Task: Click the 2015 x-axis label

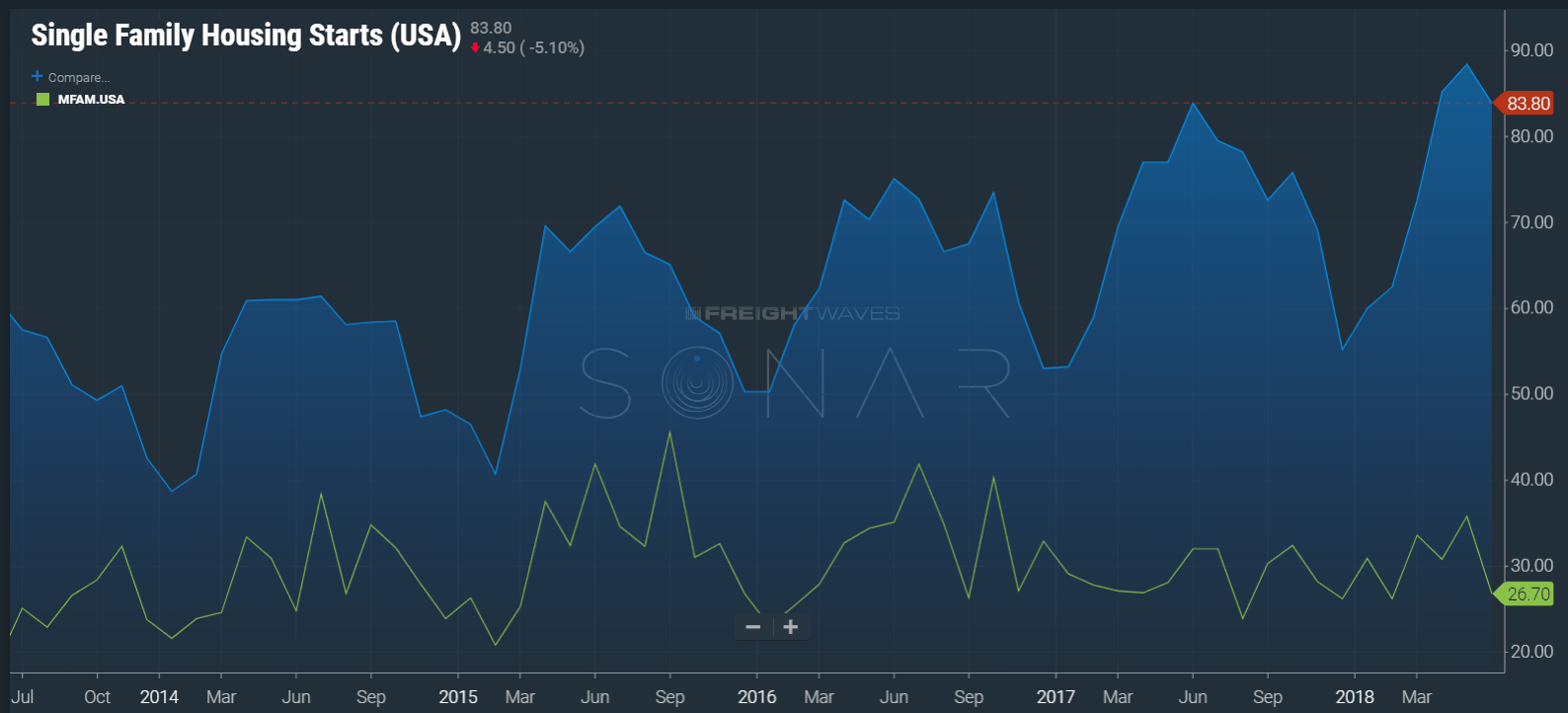Action: [x=458, y=697]
